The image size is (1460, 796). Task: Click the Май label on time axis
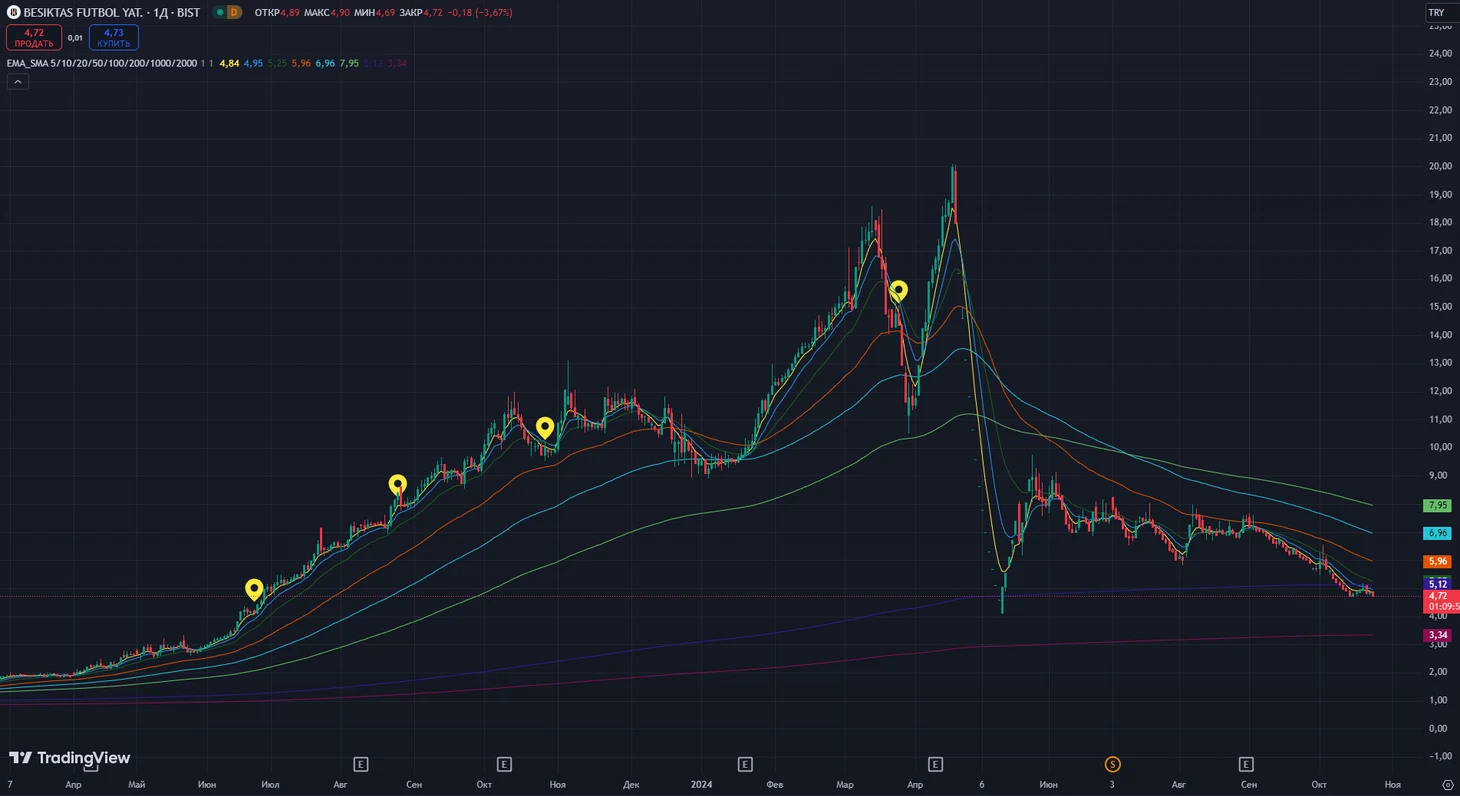pyautogui.click(x=137, y=785)
